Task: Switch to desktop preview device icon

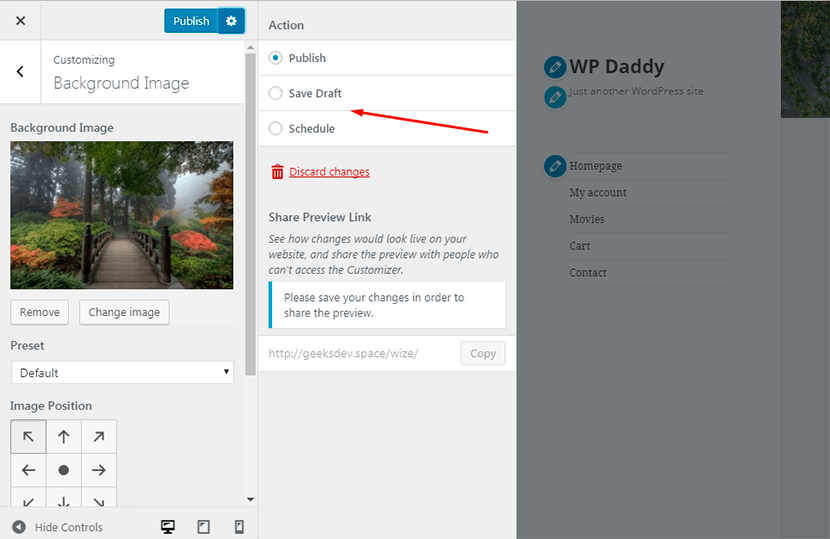Action: coord(168,526)
